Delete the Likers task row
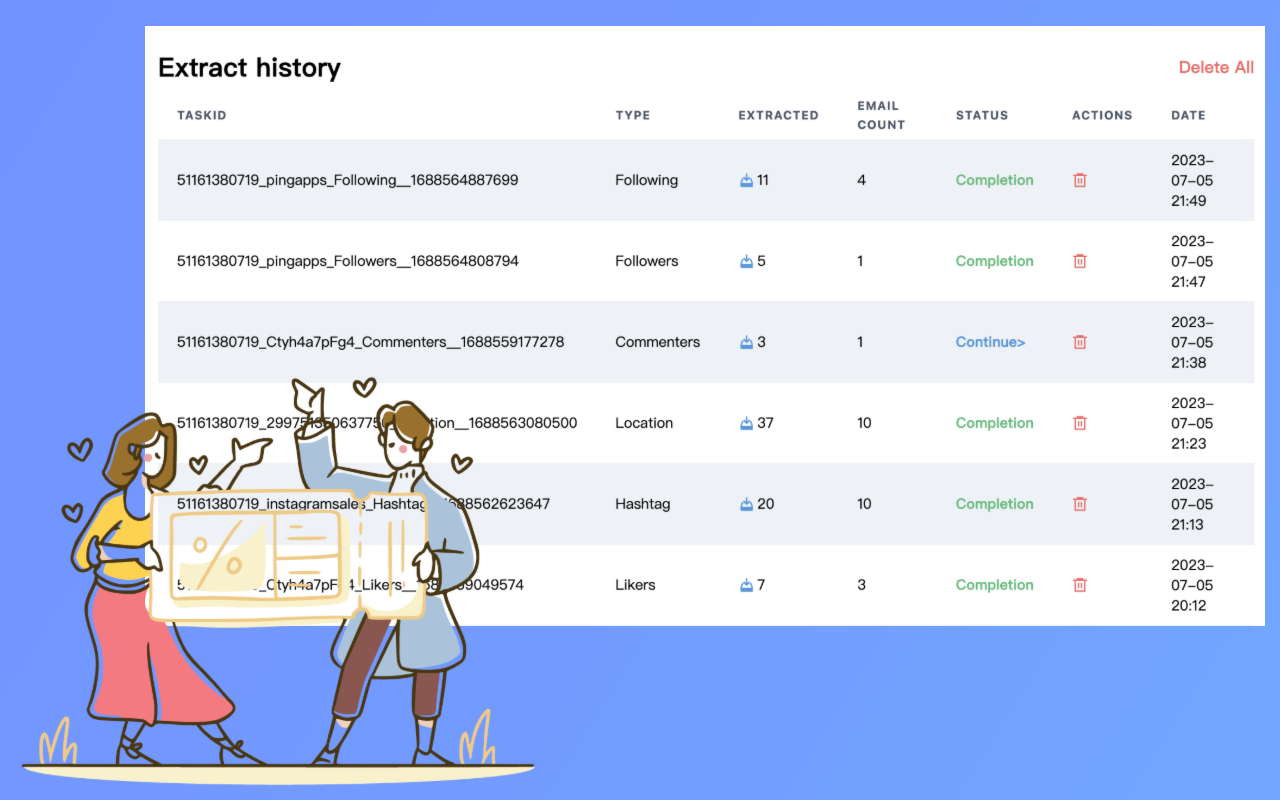 pyautogui.click(x=1080, y=585)
